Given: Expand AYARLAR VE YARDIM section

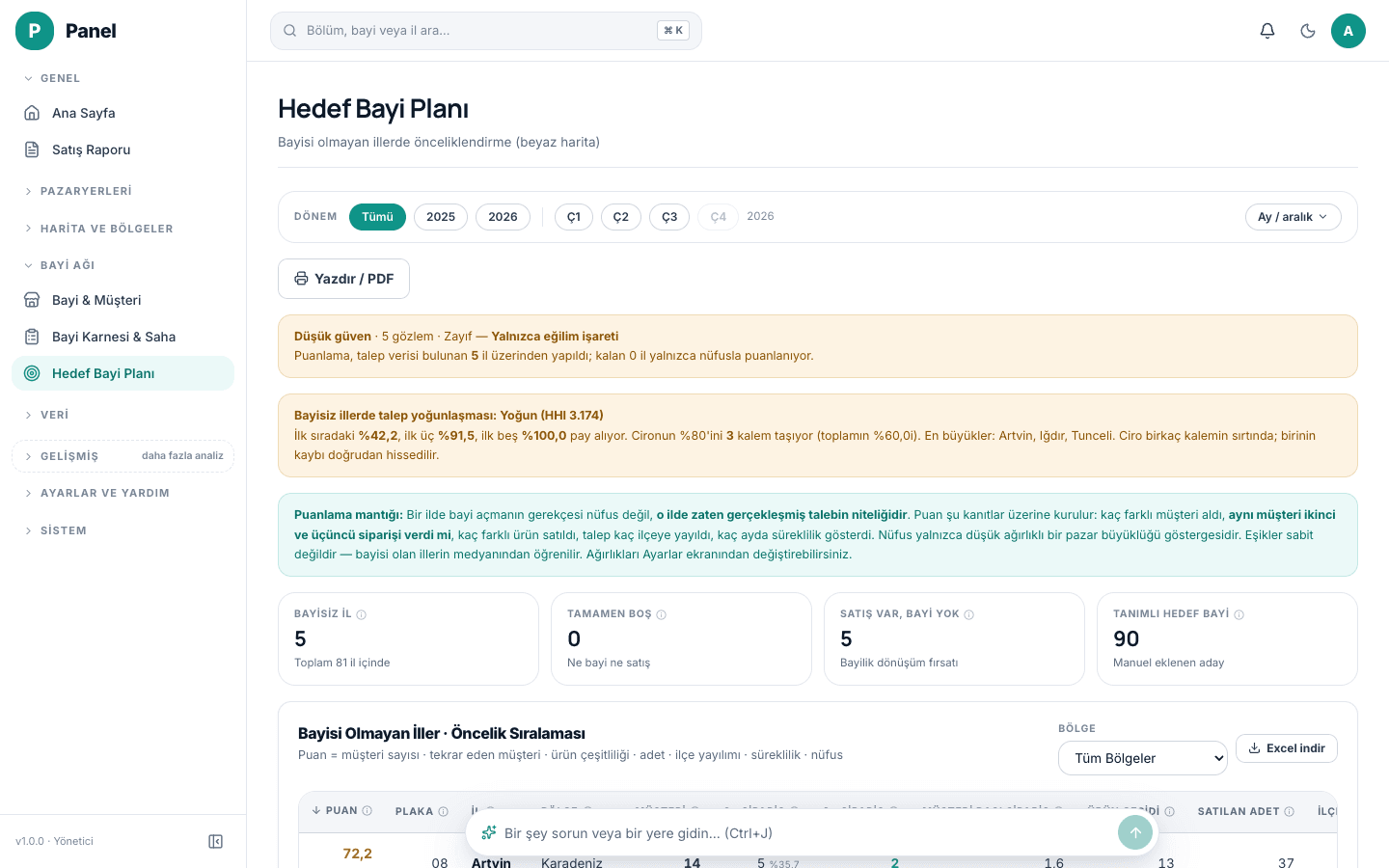Looking at the screenshot, I should (x=123, y=493).
